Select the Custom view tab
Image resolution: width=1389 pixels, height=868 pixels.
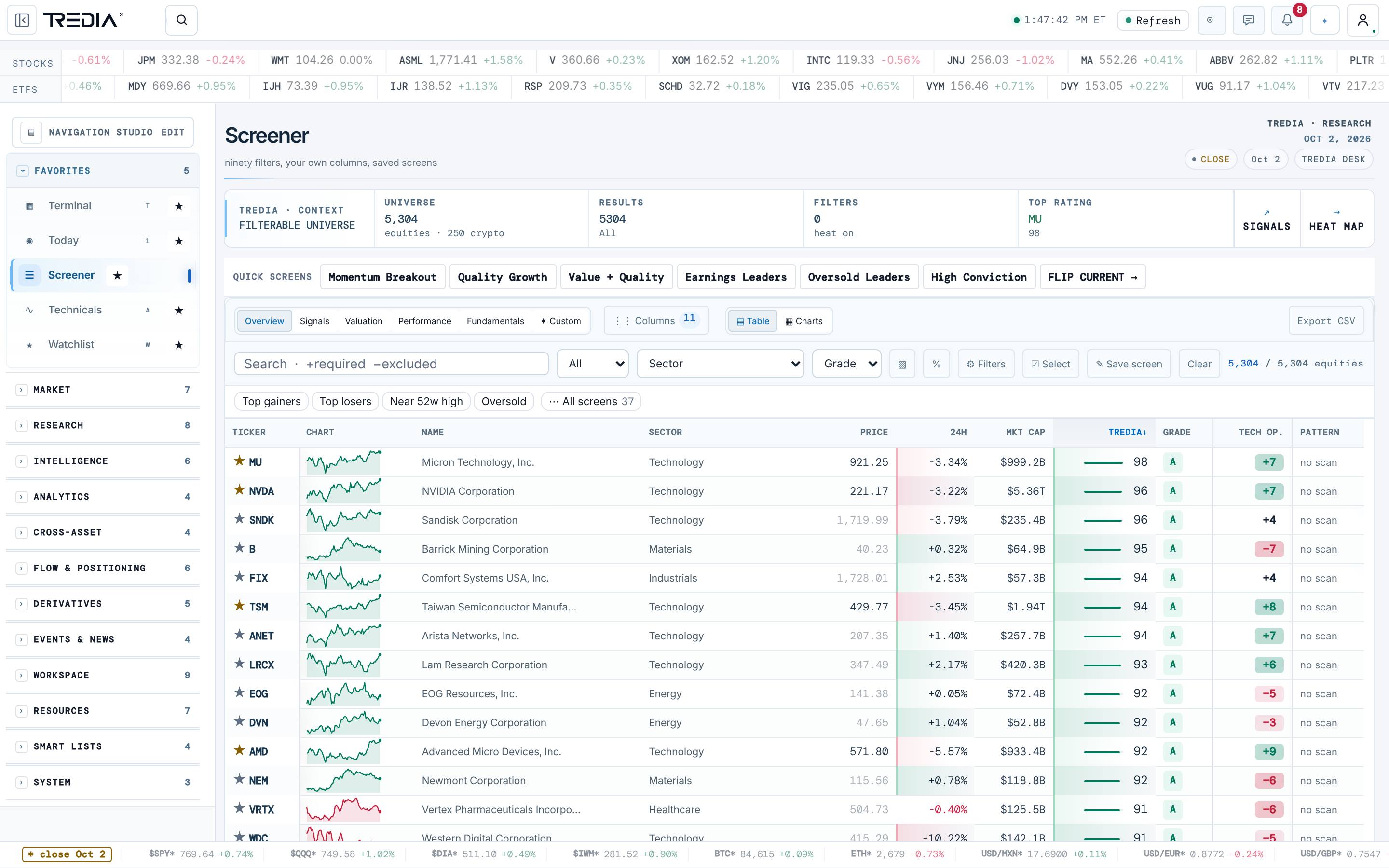click(x=560, y=321)
